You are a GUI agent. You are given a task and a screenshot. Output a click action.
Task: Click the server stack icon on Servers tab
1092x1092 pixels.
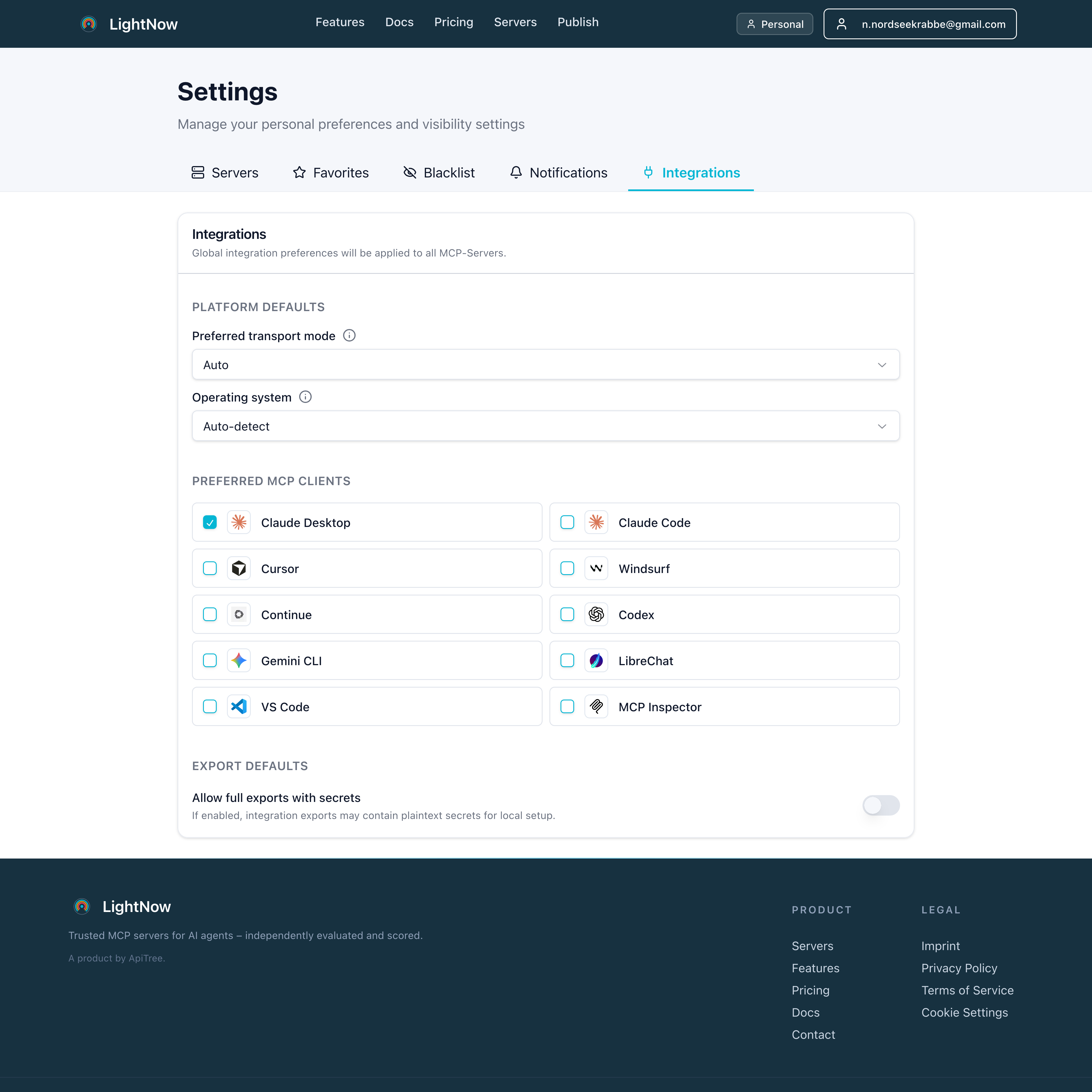tap(198, 172)
